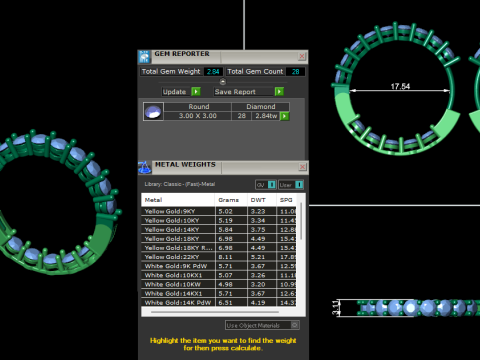Click the Total Gem Weight value 2.84
Image resolution: width=480 pixels, height=360 pixels.
tap(213, 72)
